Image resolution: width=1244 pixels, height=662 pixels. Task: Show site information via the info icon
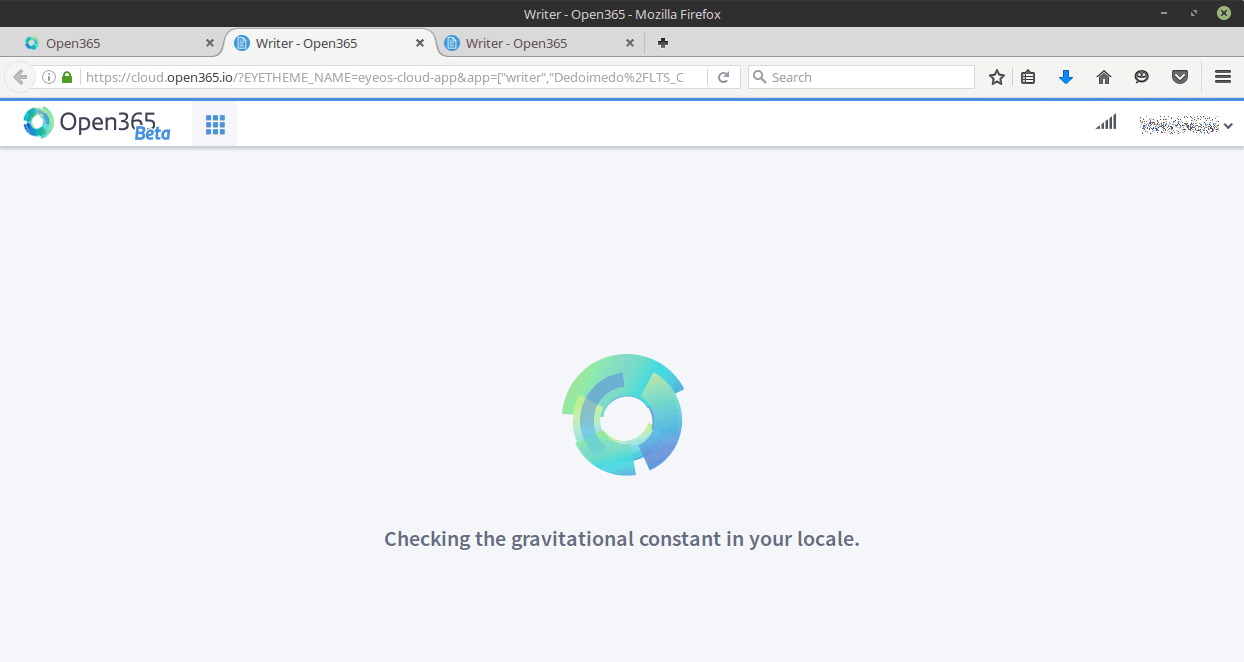[48, 77]
